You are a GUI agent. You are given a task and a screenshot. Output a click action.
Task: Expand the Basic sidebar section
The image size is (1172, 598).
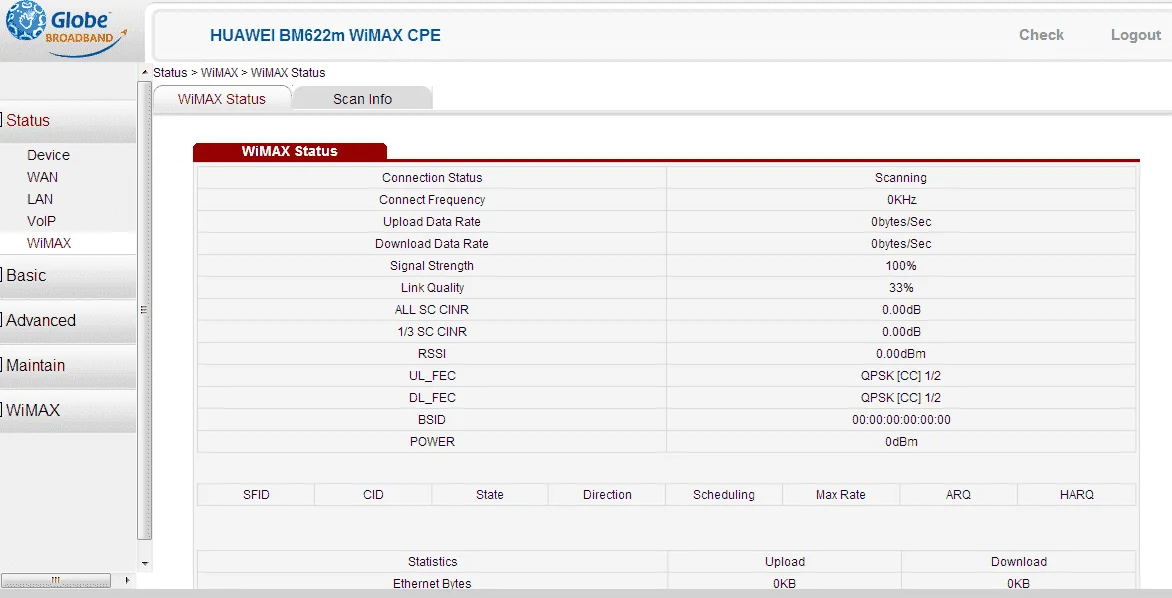68,276
